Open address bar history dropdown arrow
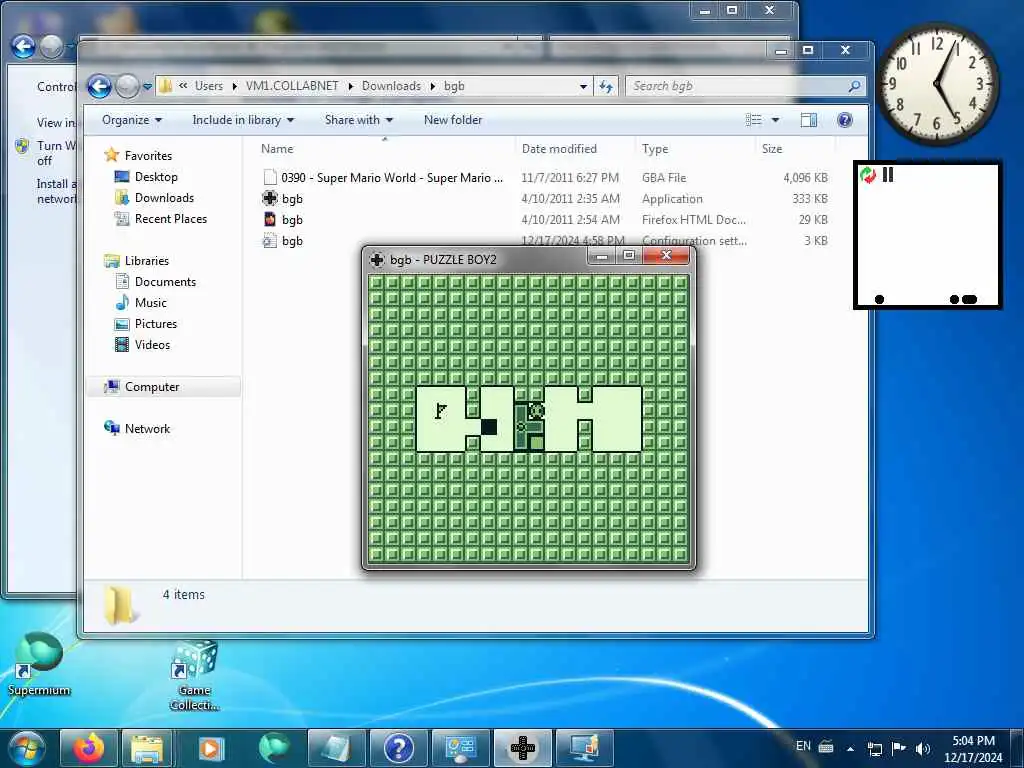Viewport: 1024px width, 768px height. tap(583, 86)
